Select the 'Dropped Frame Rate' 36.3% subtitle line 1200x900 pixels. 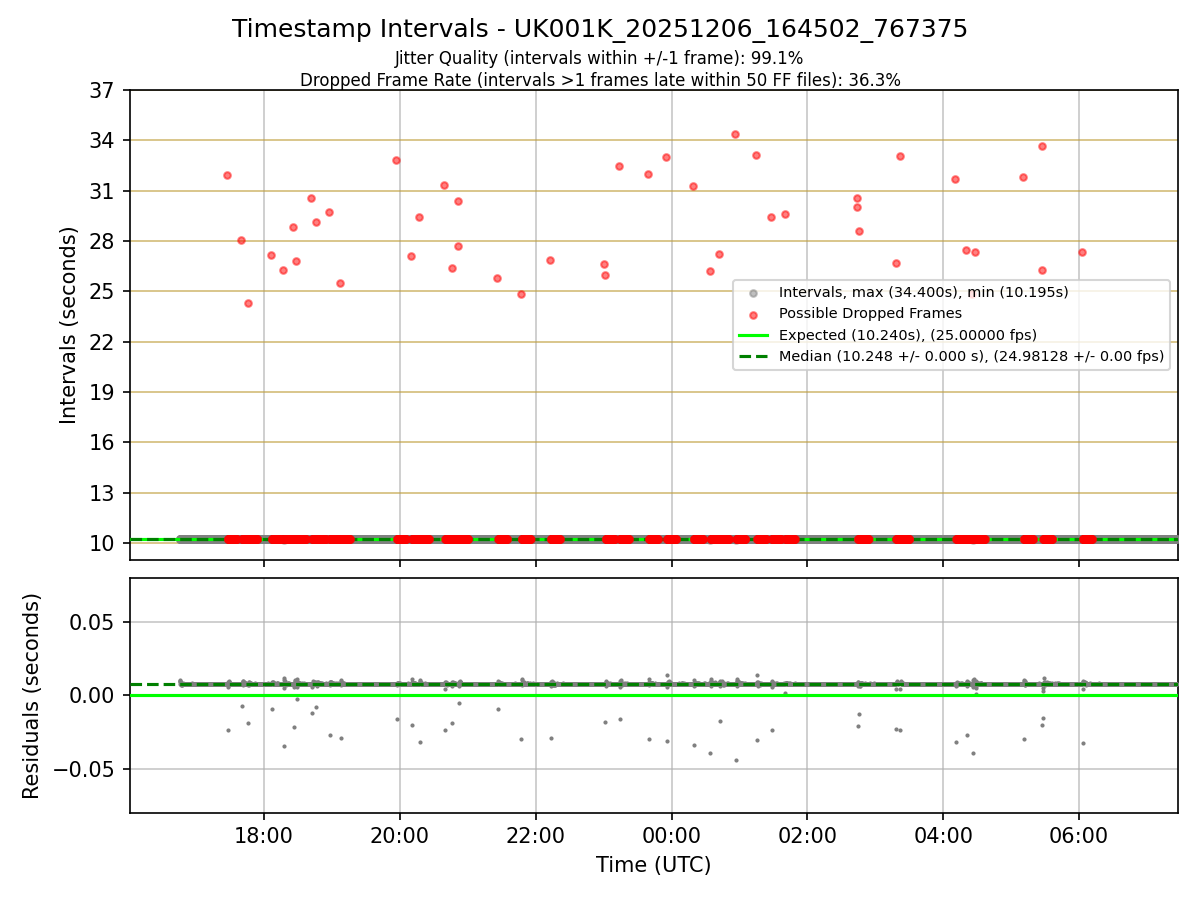tap(600, 80)
